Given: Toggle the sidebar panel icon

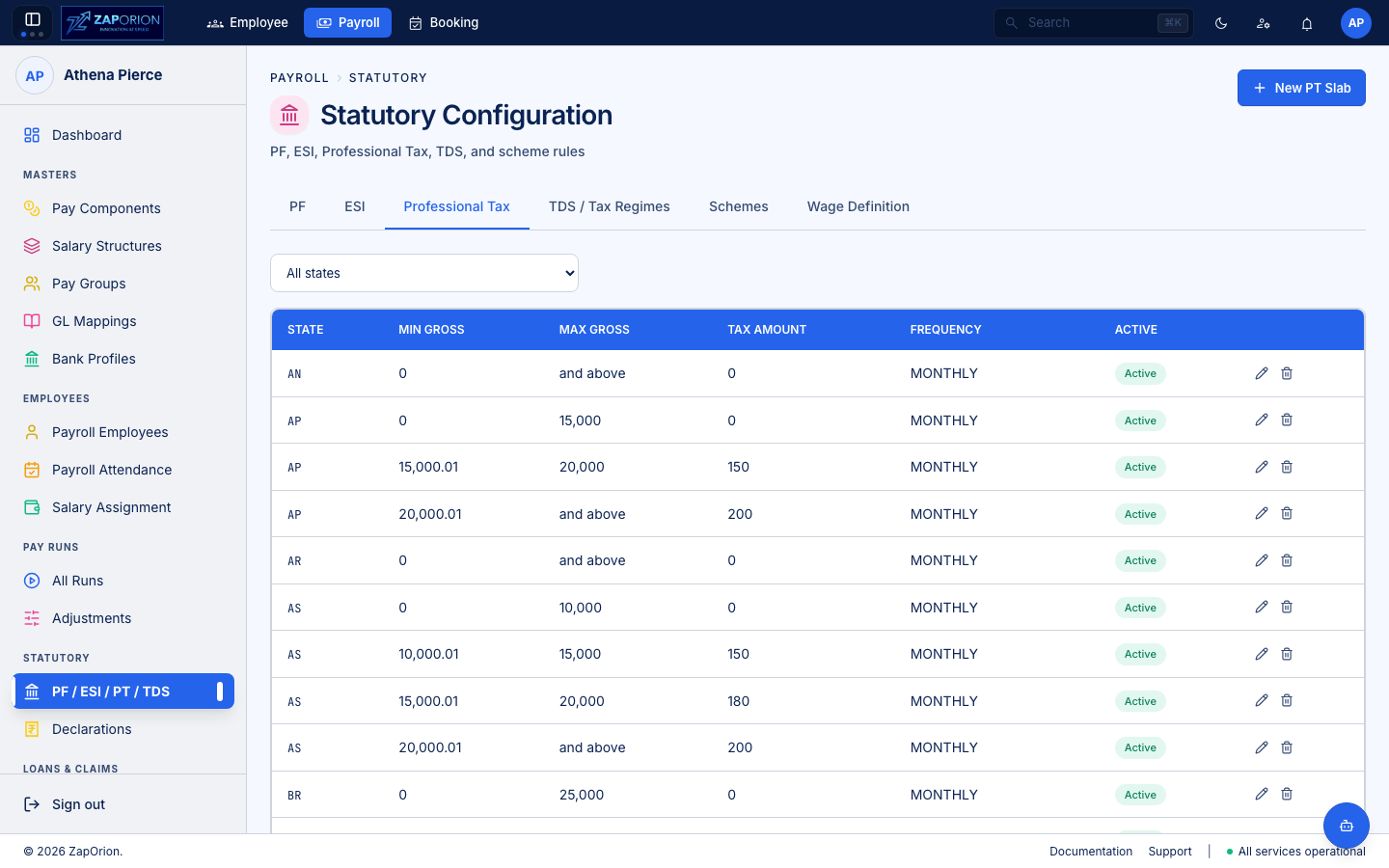Looking at the screenshot, I should tap(32, 20).
